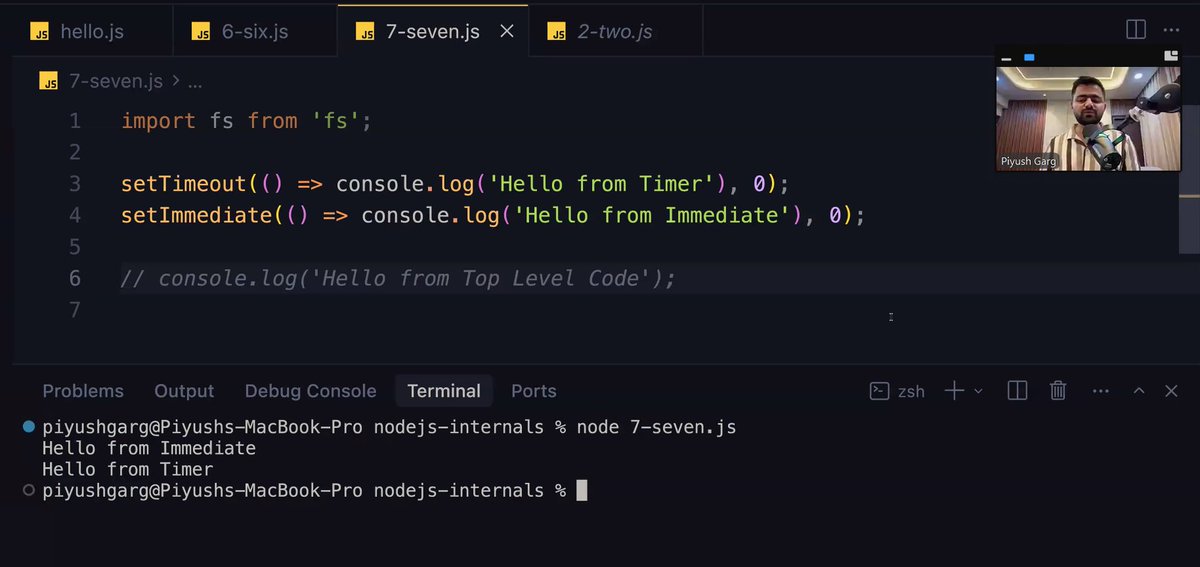Click the commented console.log line 6
Screen dimensions: 1200x567
coord(398,278)
